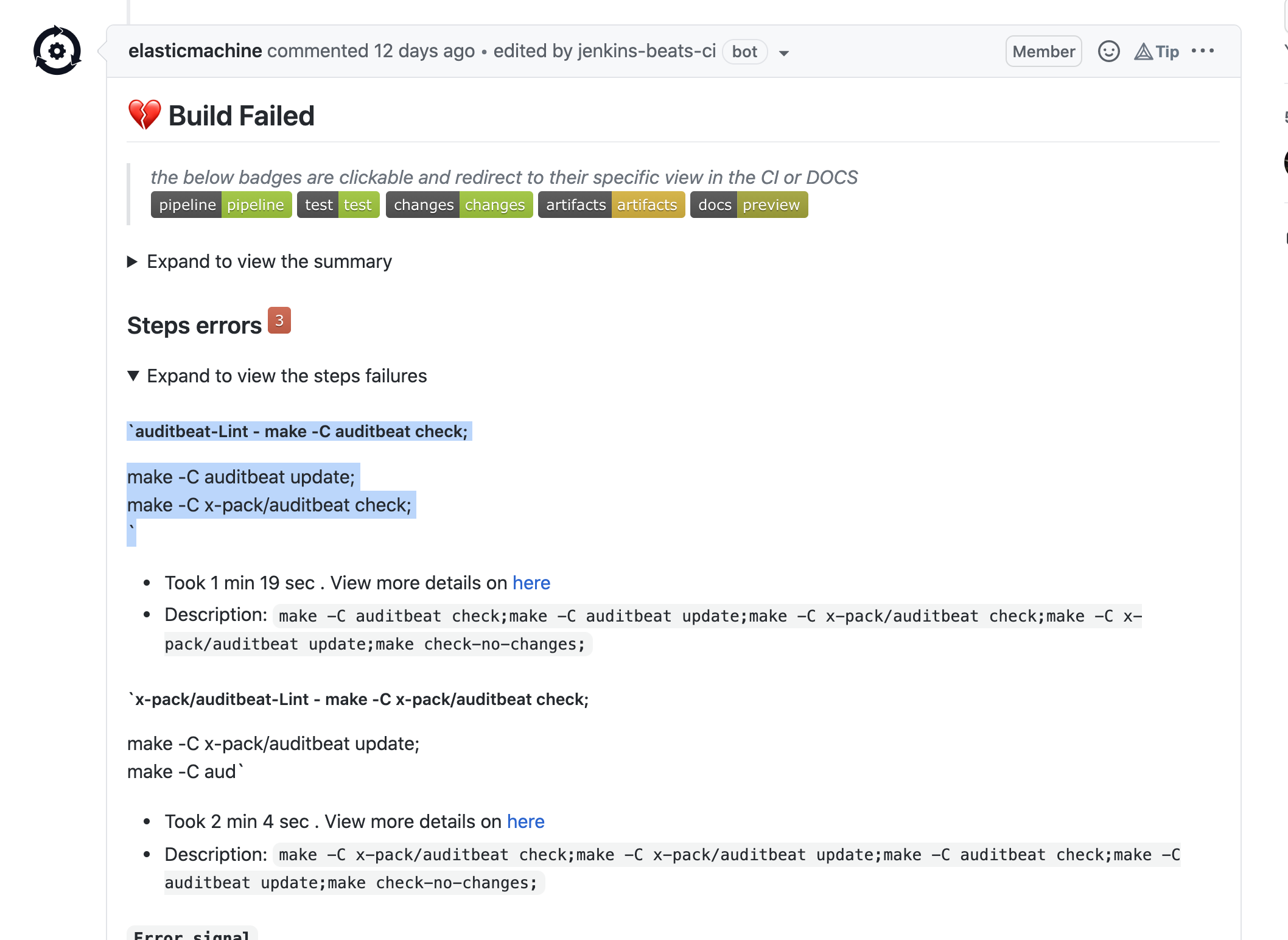The width and height of the screenshot is (1288, 940).
Task: Open the edited-by history dropdown arrow
Action: pos(784,53)
